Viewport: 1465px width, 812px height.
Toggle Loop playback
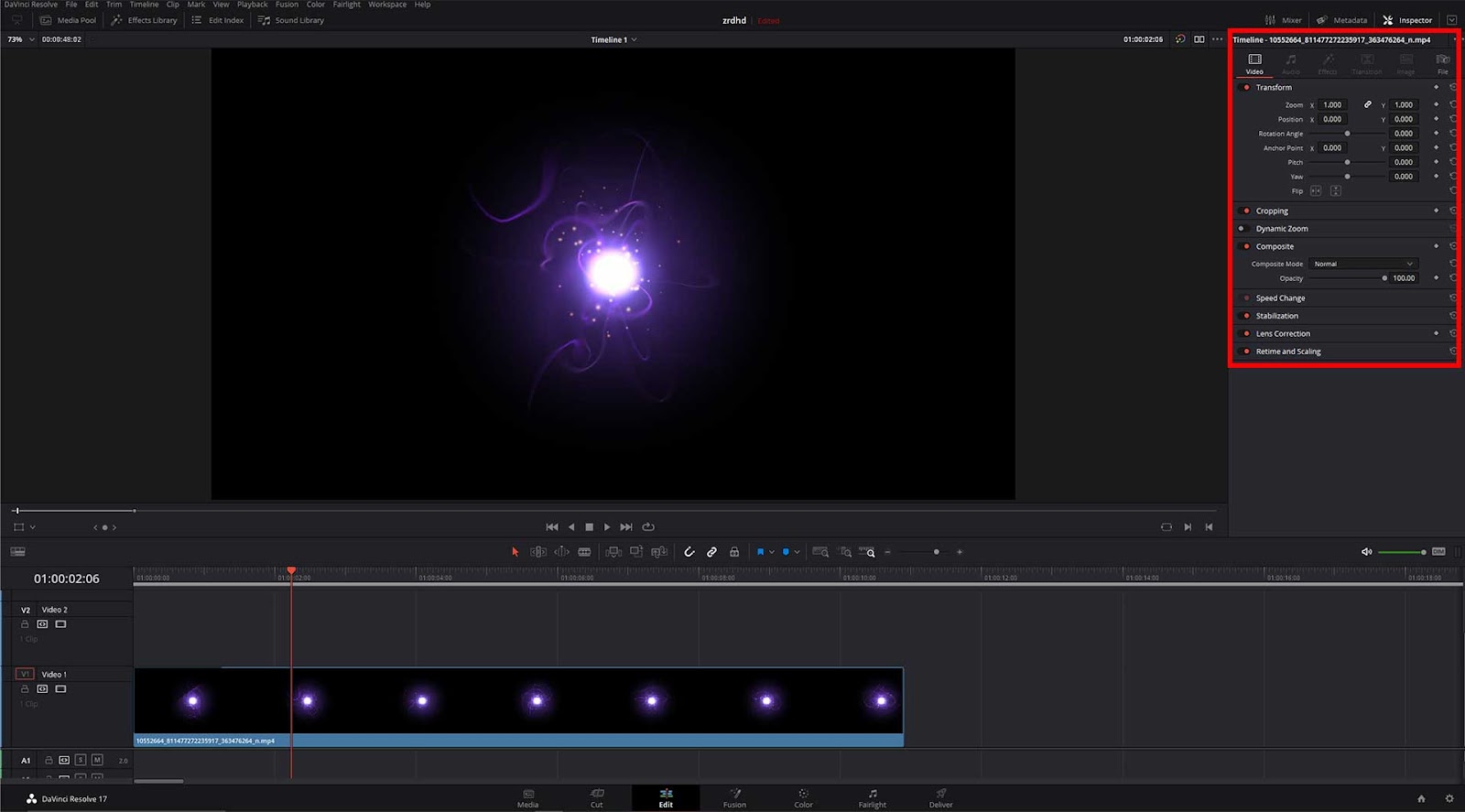[x=648, y=527]
